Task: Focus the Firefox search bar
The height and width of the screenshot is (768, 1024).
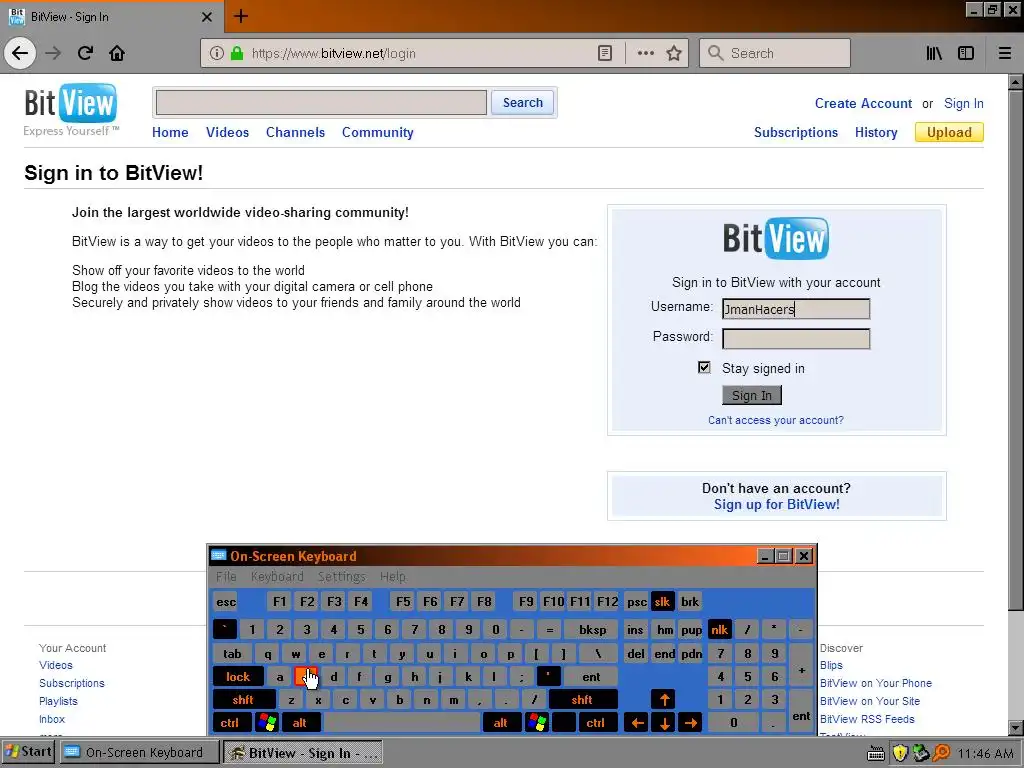Action: (x=775, y=53)
